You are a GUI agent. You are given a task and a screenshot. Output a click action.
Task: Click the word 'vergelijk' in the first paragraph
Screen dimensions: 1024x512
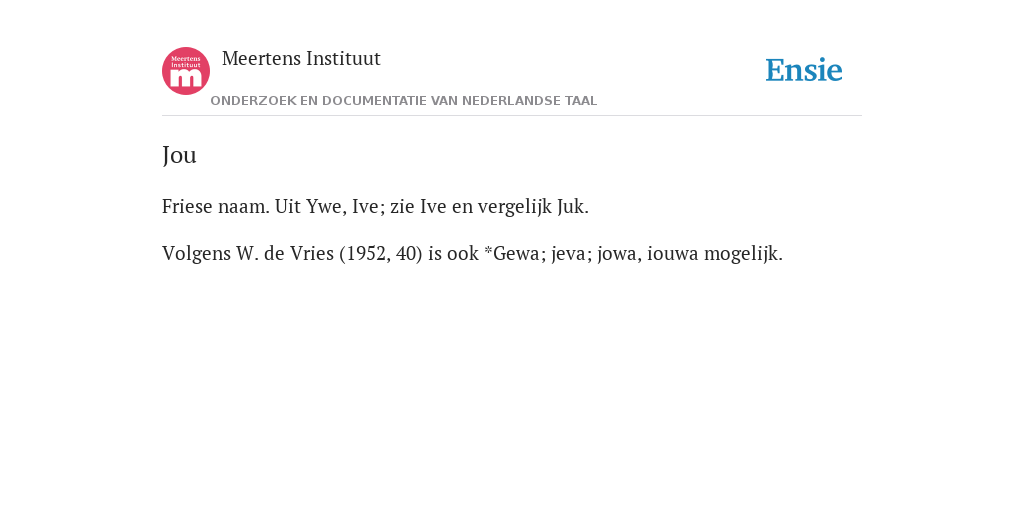pyautogui.click(x=515, y=207)
